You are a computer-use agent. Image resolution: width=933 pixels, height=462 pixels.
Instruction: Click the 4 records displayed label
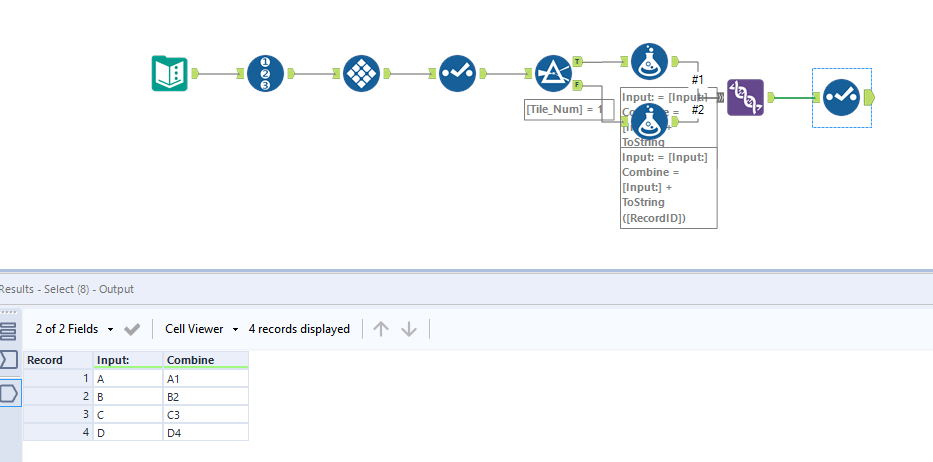(x=299, y=329)
